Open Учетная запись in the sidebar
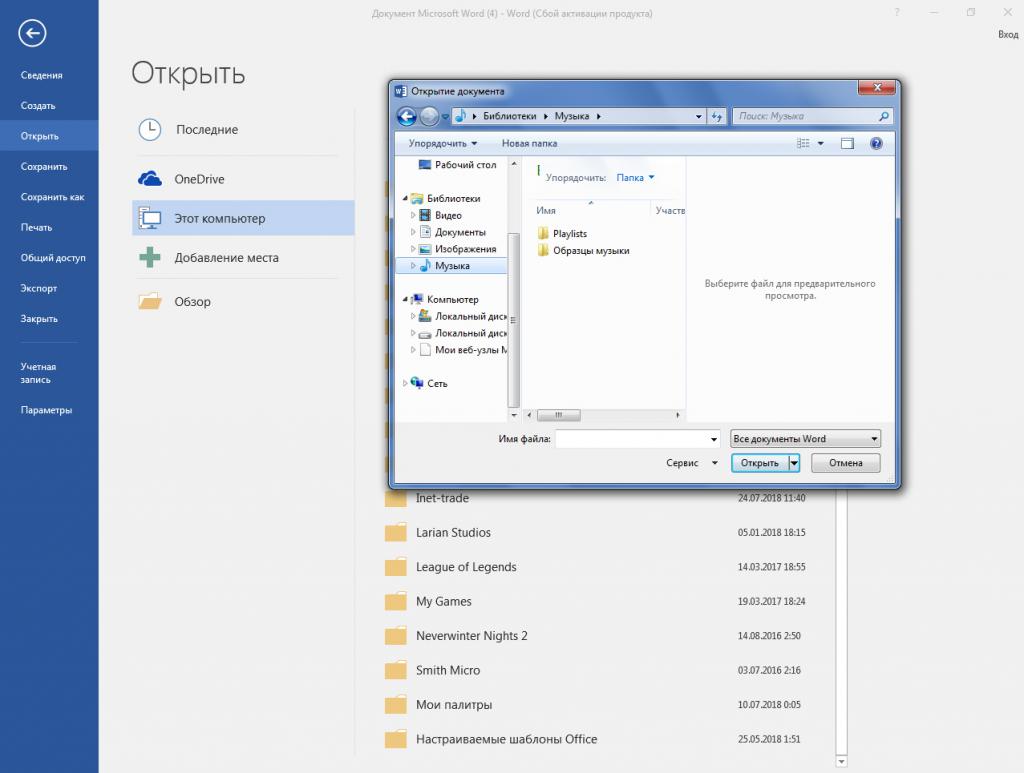1024x773 pixels. (38, 373)
